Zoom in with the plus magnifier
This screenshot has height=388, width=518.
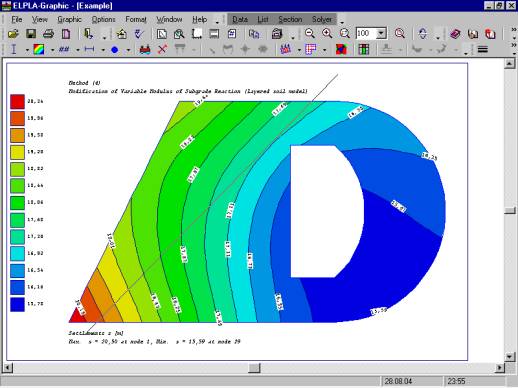pos(327,34)
